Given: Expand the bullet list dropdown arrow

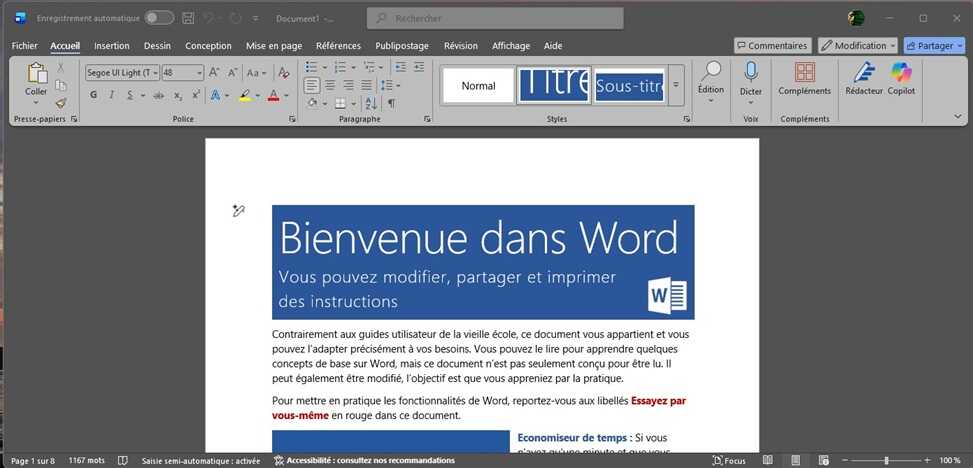Looking at the screenshot, I should (325, 67).
